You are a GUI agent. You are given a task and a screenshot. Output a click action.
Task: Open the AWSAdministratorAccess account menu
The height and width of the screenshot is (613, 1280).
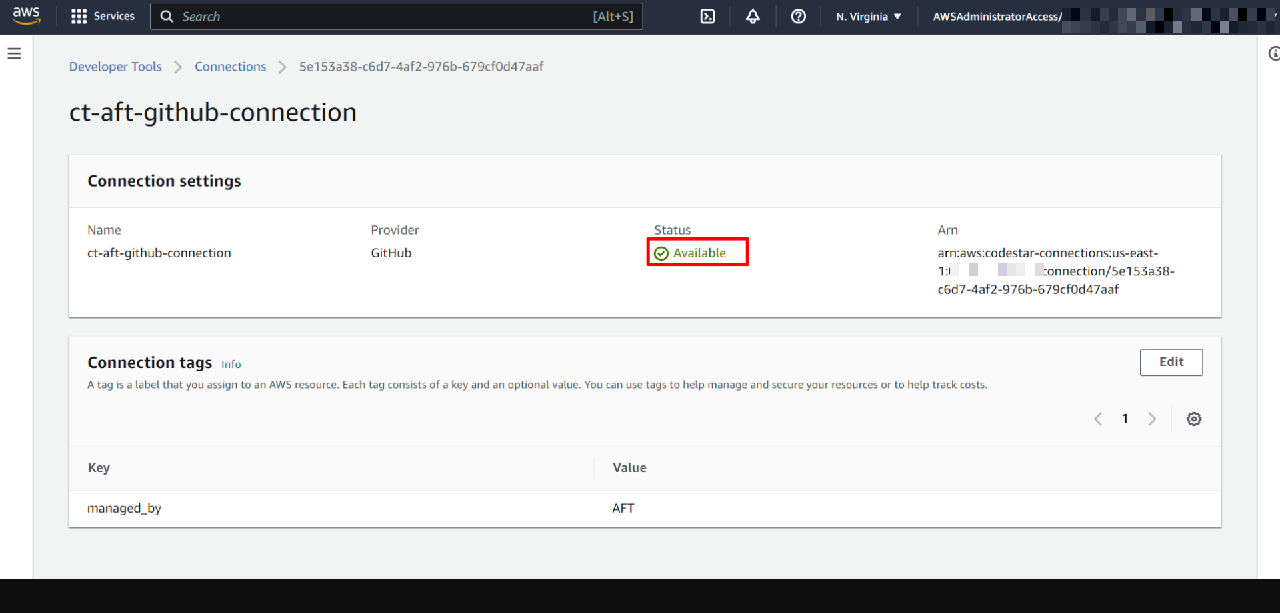pos(996,16)
